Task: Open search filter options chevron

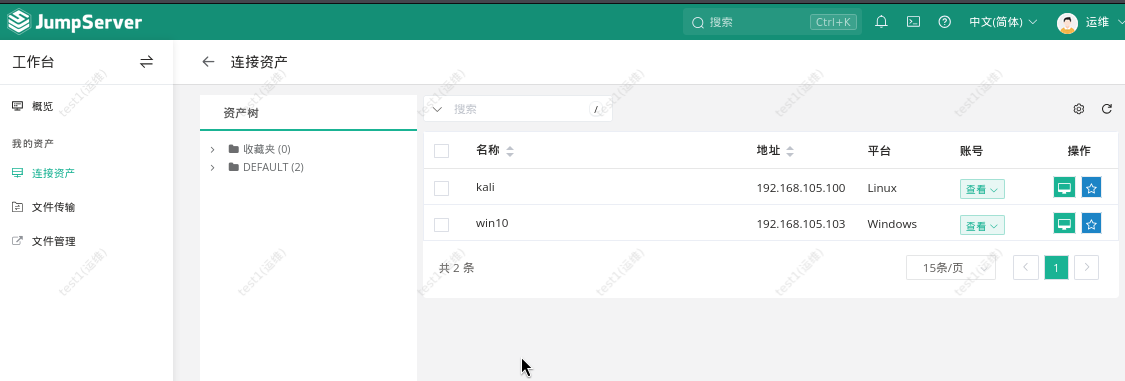Action: (x=437, y=109)
